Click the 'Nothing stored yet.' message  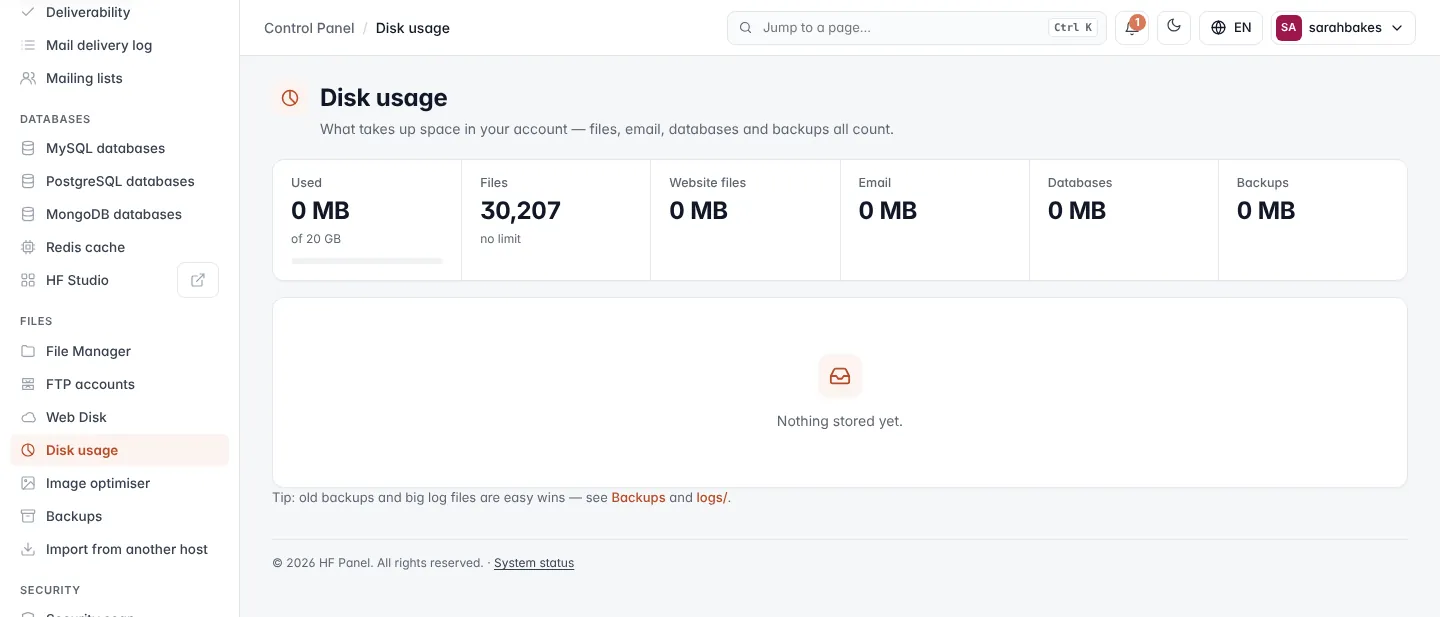pyautogui.click(x=840, y=421)
